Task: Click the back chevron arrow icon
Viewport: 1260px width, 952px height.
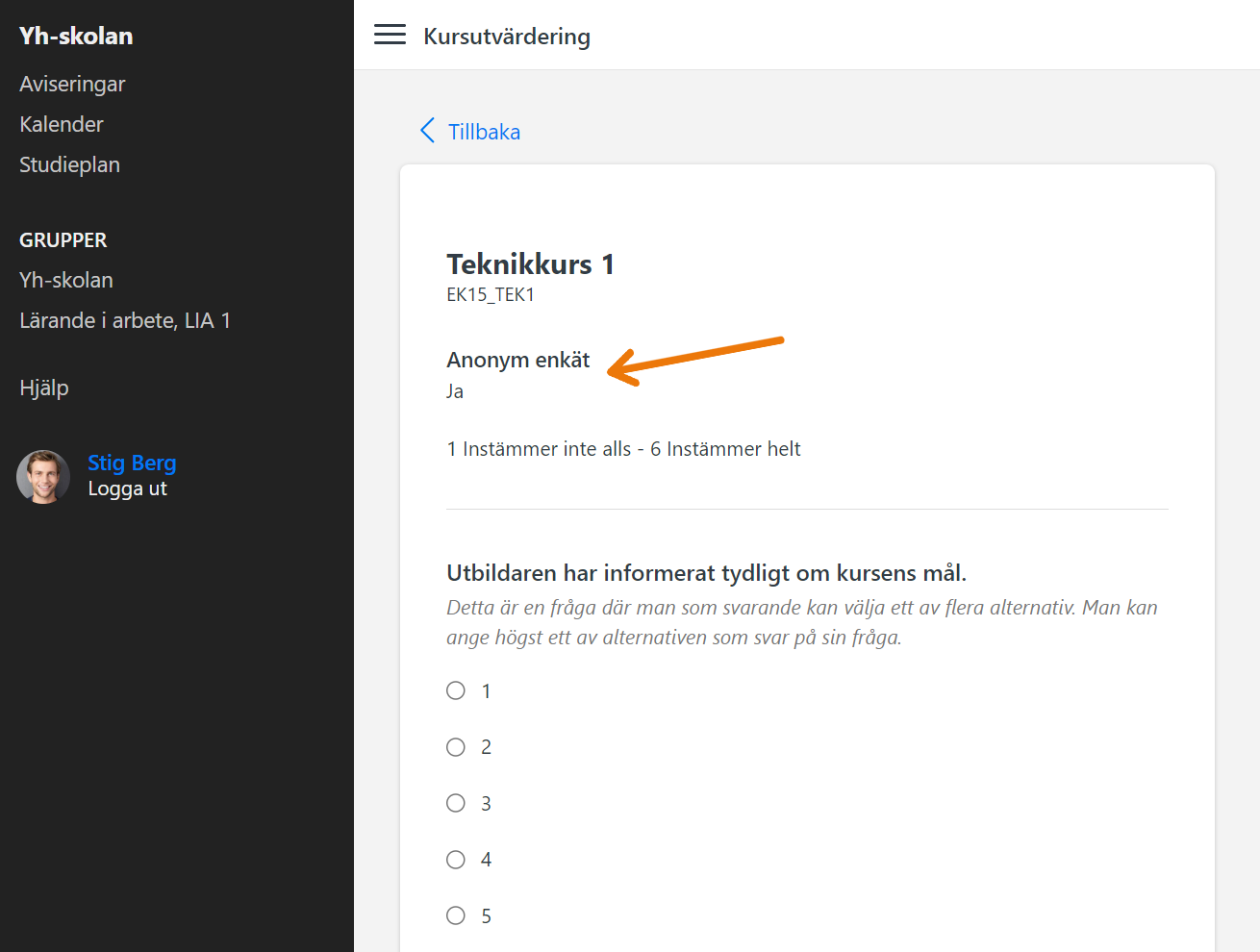Action: (x=428, y=131)
